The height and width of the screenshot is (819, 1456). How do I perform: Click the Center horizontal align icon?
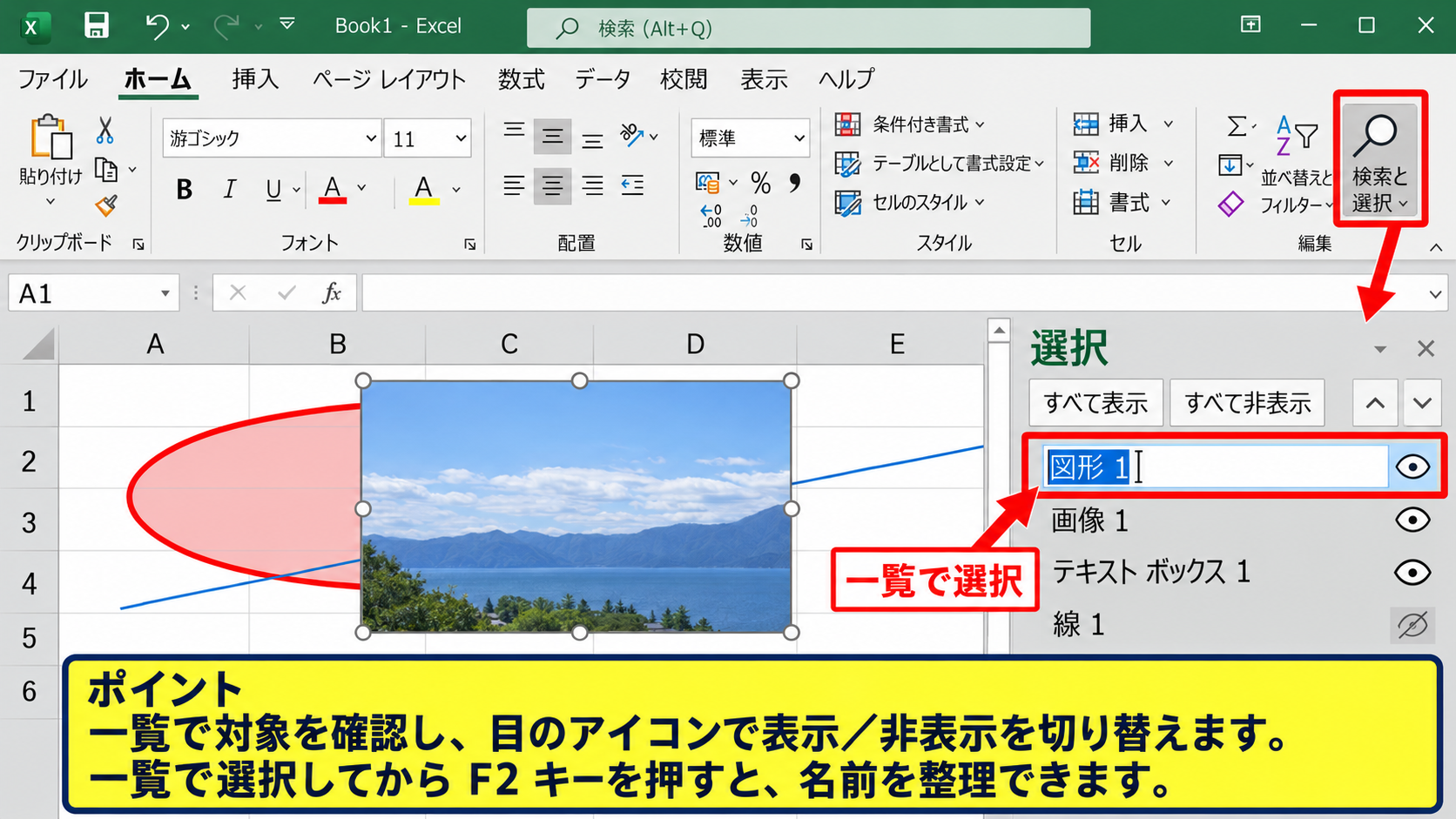pyautogui.click(x=552, y=185)
